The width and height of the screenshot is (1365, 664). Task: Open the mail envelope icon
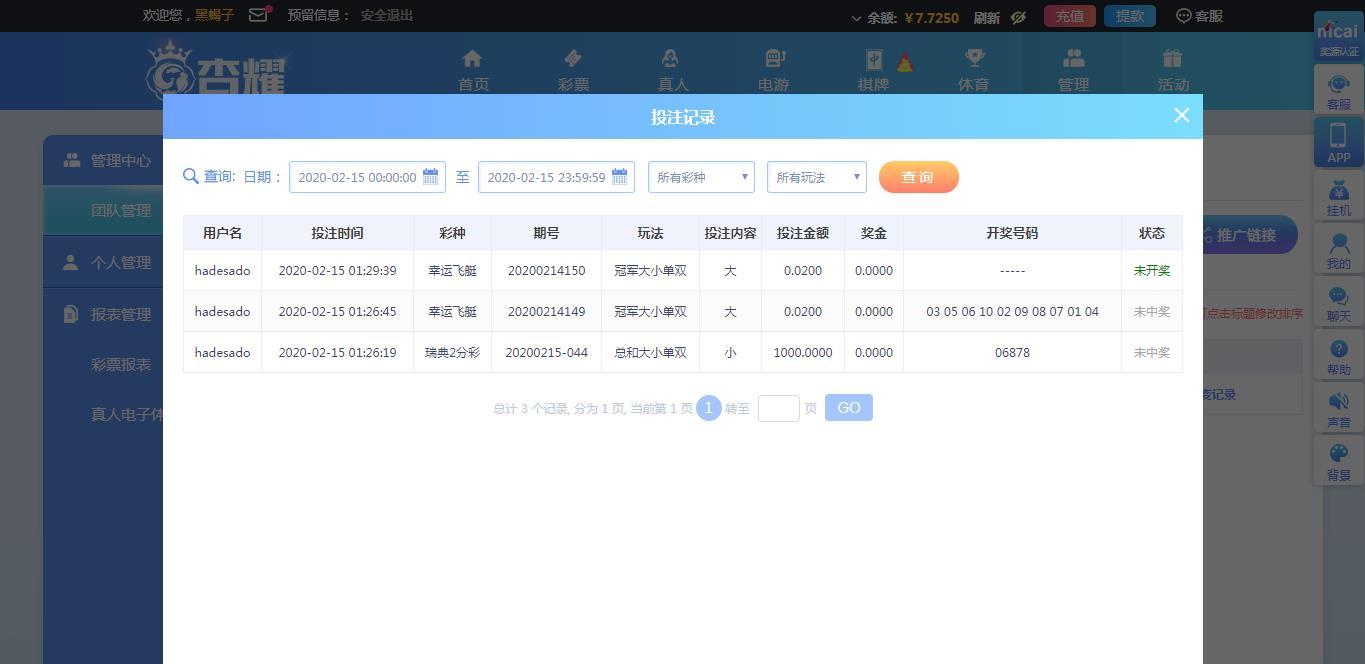point(258,15)
